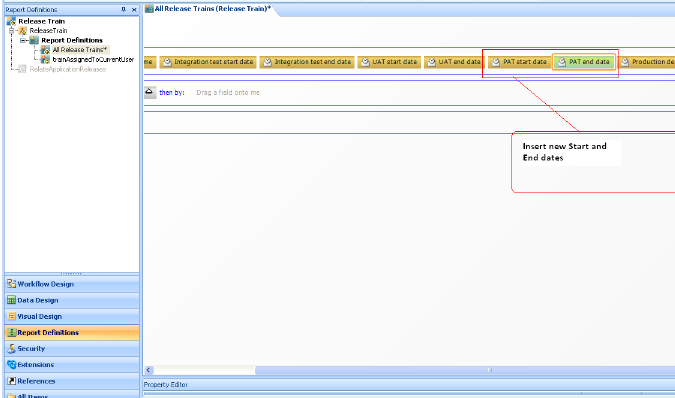Click the pin icon in Report Definitions header

point(124,9)
